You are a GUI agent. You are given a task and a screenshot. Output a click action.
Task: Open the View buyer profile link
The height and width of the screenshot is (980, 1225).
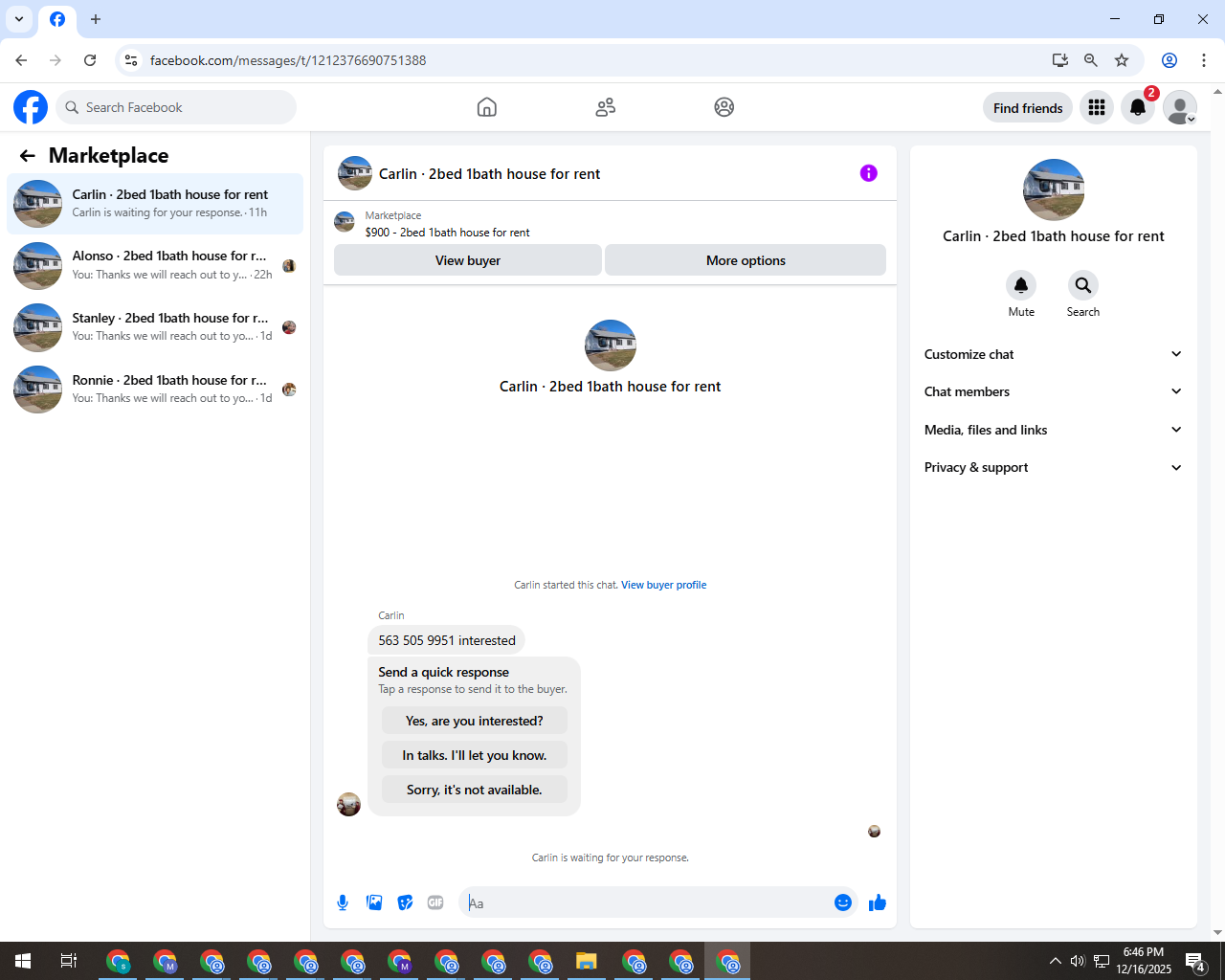(x=663, y=585)
